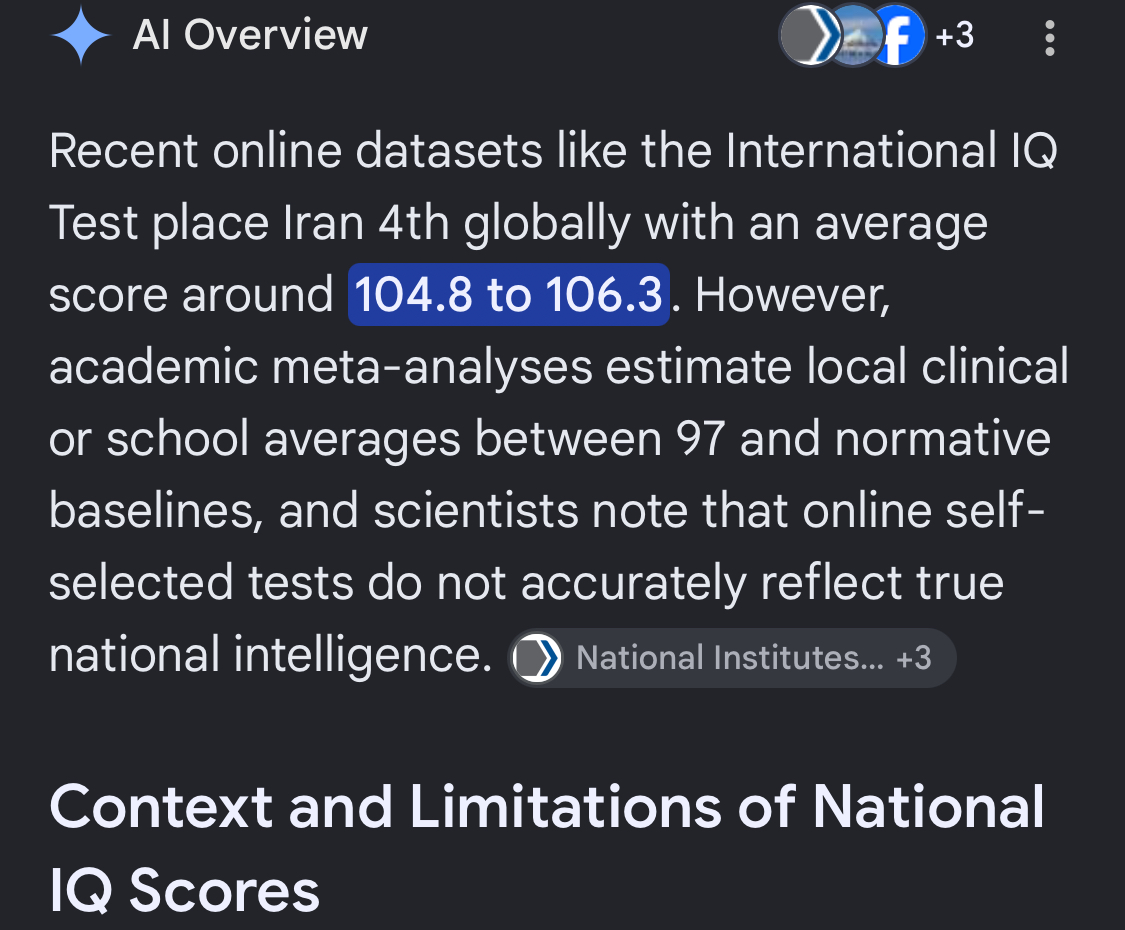Click the blue AI Overview sparkle icon

click(x=80, y=35)
